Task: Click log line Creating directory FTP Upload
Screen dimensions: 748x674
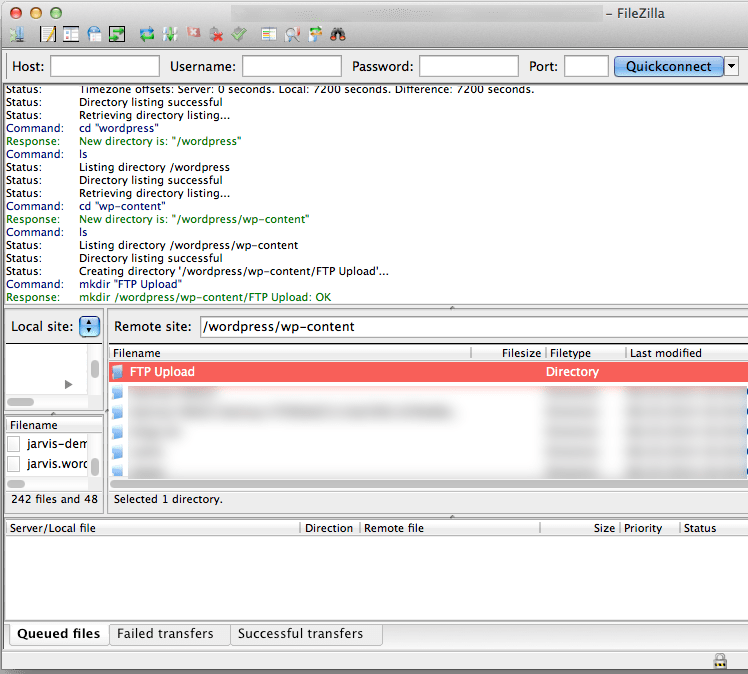Action: [x=234, y=271]
